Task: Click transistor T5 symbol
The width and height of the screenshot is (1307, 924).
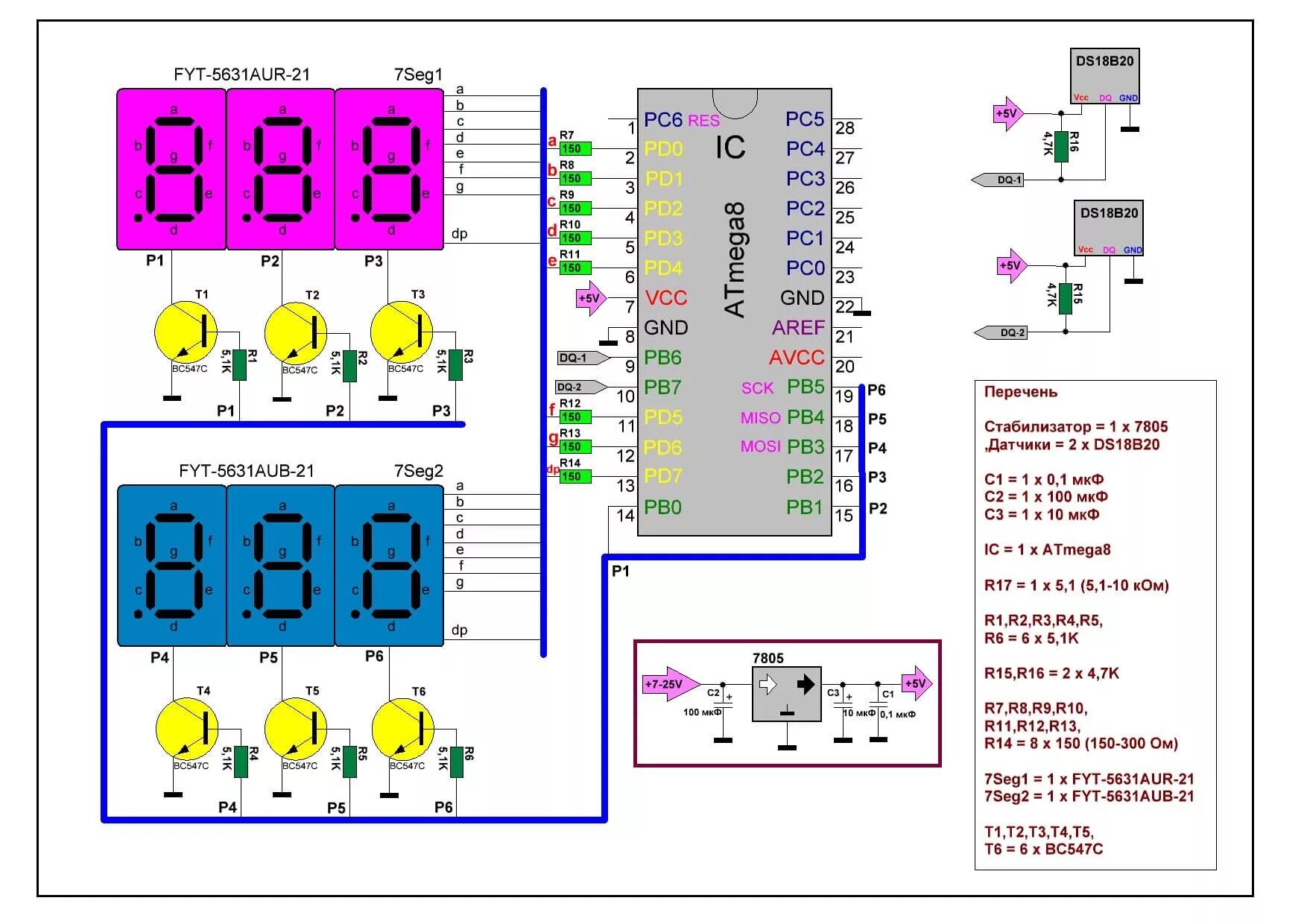Action: click(296, 729)
